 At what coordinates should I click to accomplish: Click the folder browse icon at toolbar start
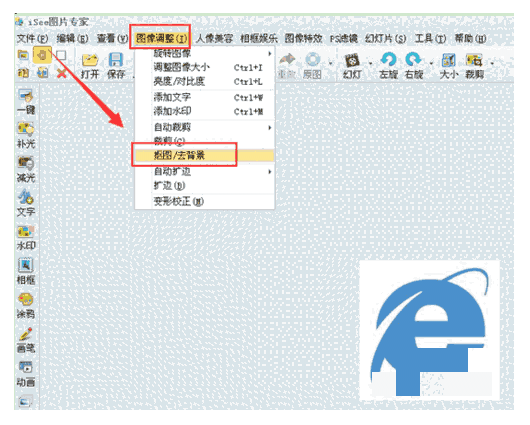23,55
